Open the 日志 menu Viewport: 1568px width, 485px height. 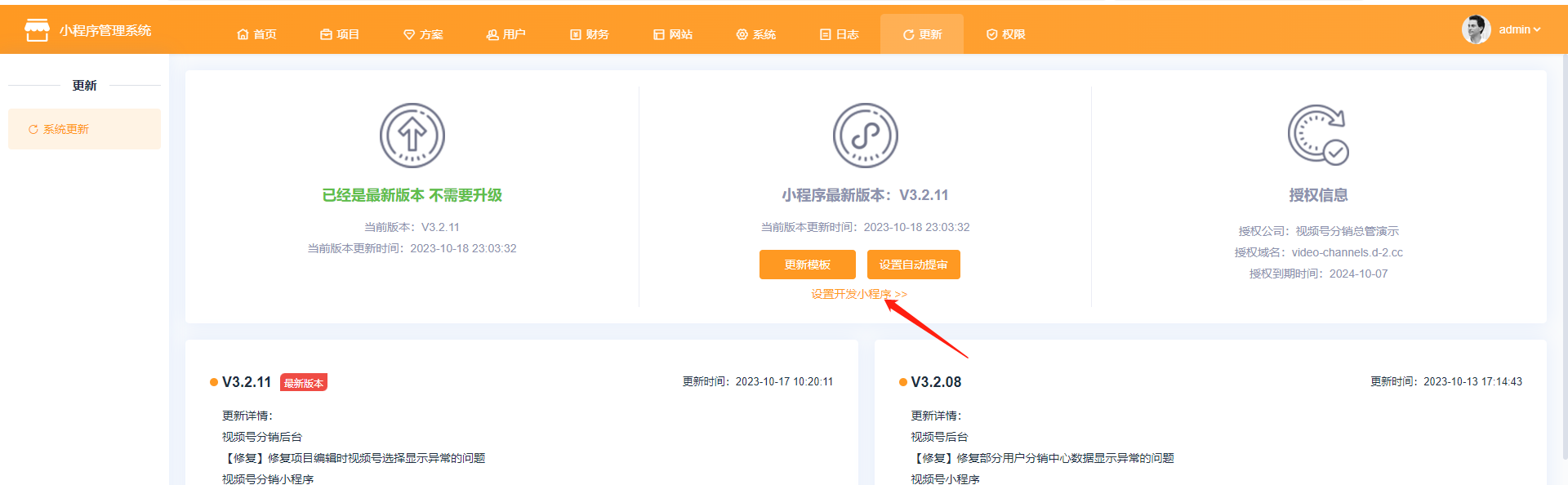(840, 34)
